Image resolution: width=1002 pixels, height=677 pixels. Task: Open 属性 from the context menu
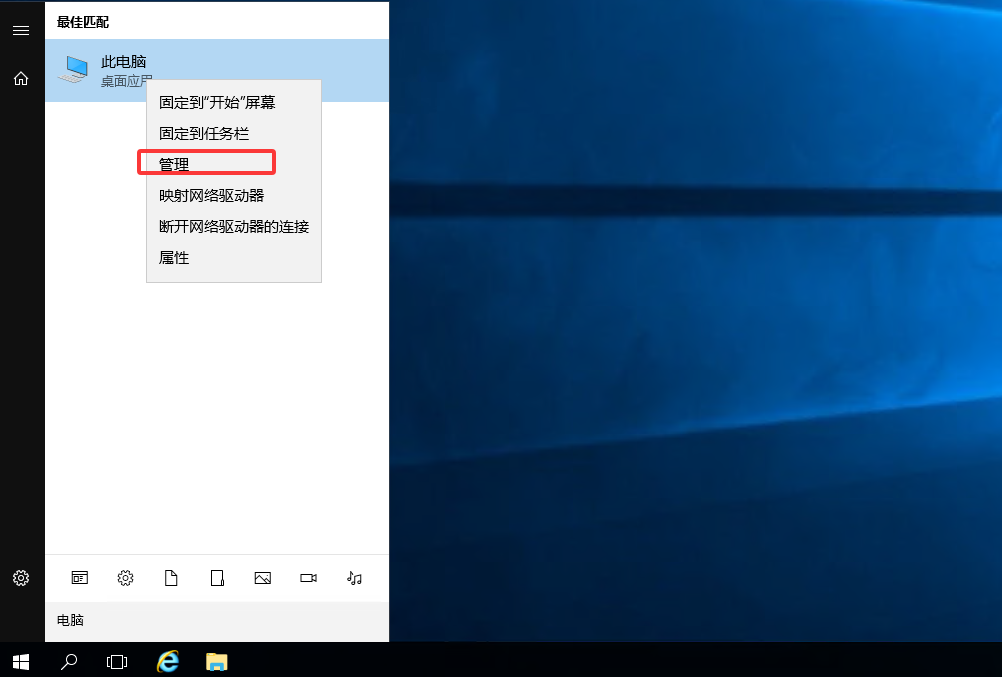[174, 257]
